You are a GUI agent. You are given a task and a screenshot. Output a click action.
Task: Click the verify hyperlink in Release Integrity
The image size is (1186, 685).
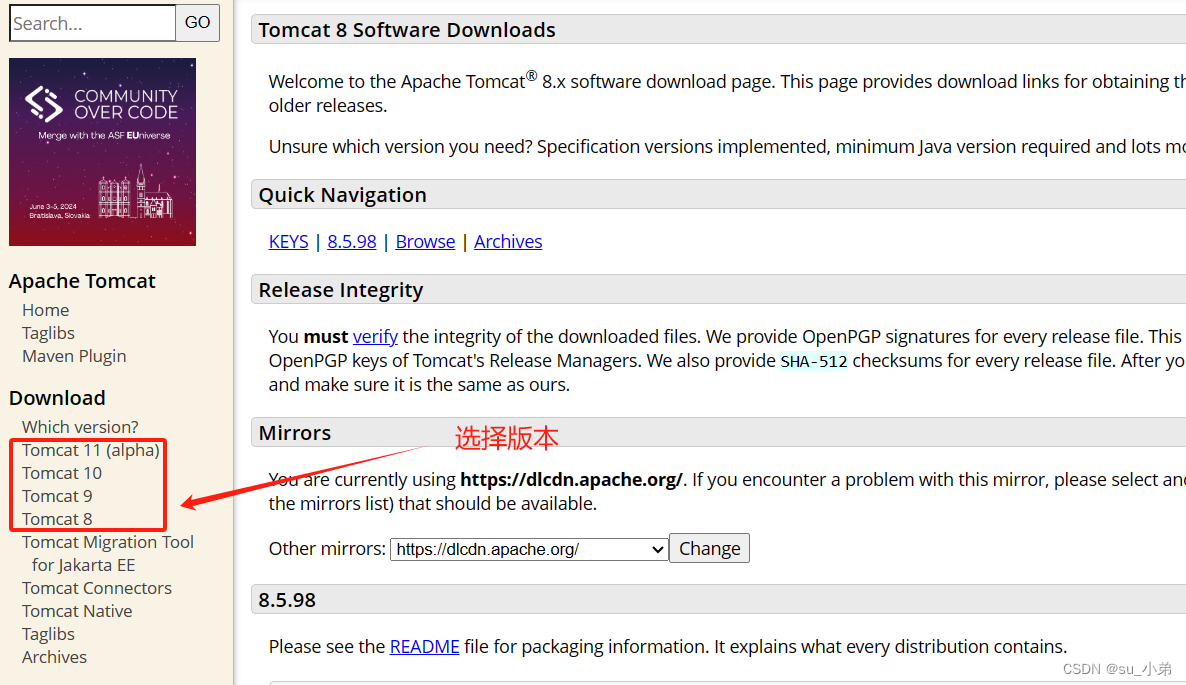[375, 336]
